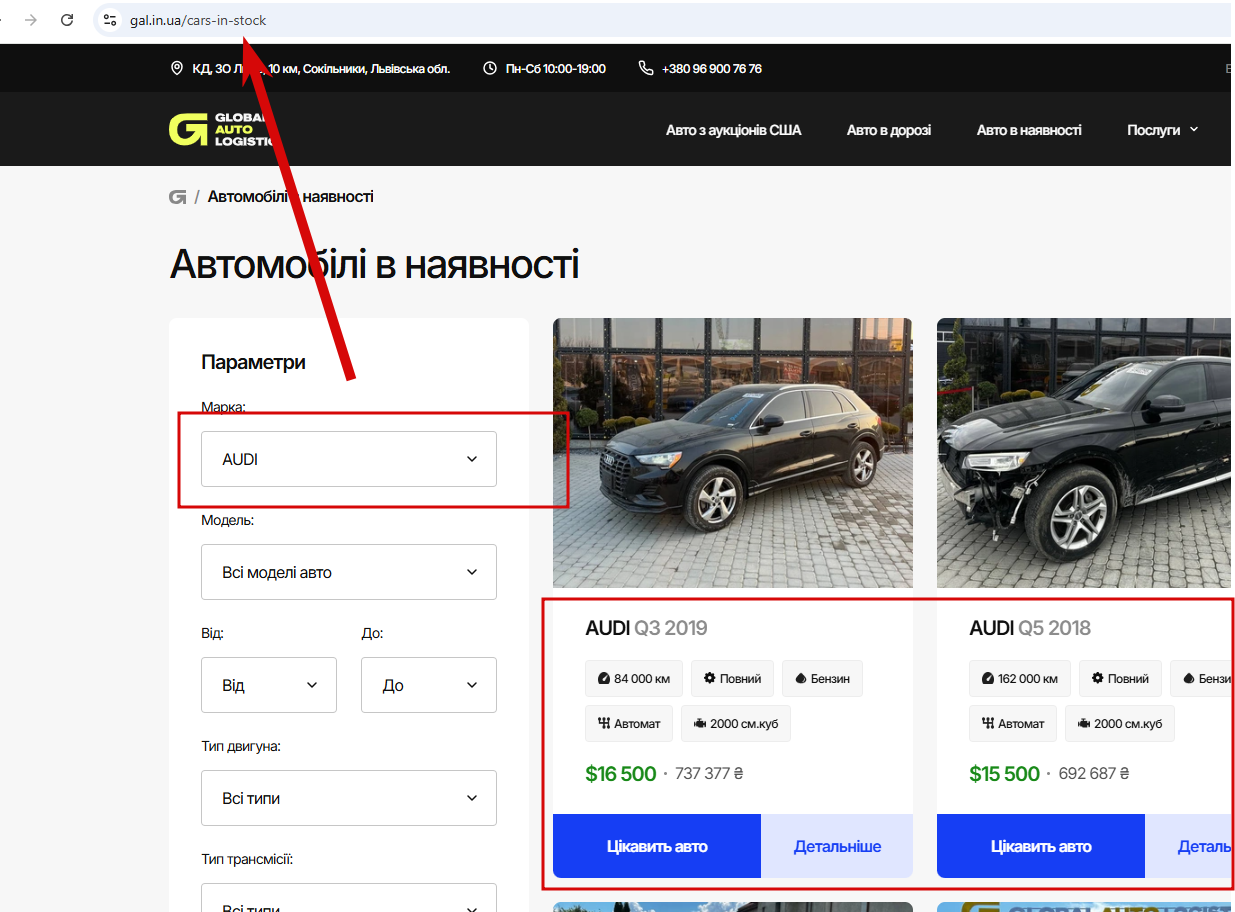Screen dimensions: 1235x912
Task: Go forward with browser arrow icon
Action: pyautogui.click(x=31, y=20)
